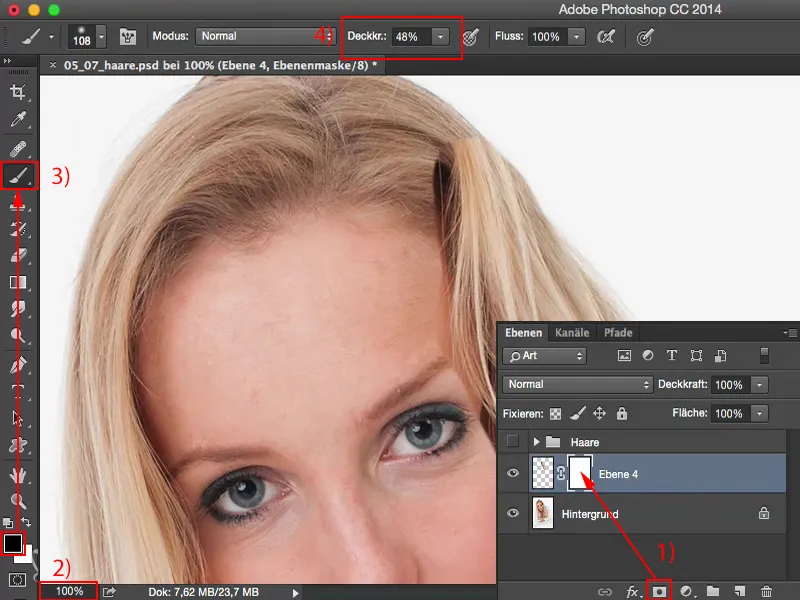Toggle pressure for brush size button
800x600 pixels.
[645, 37]
